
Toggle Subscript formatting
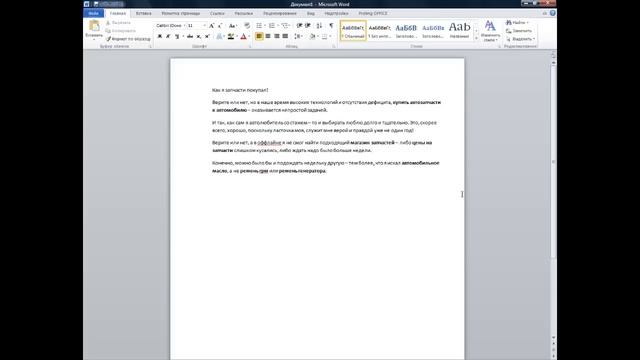click(x=198, y=36)
